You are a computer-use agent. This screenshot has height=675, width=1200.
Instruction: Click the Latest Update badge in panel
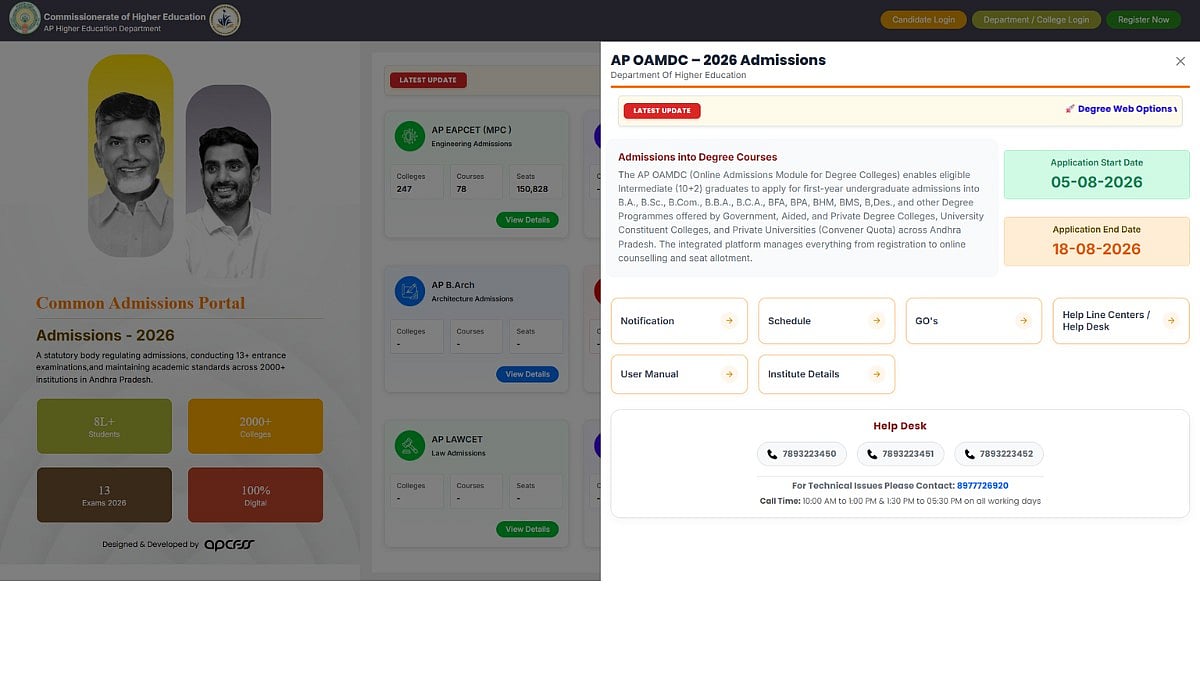662,111
